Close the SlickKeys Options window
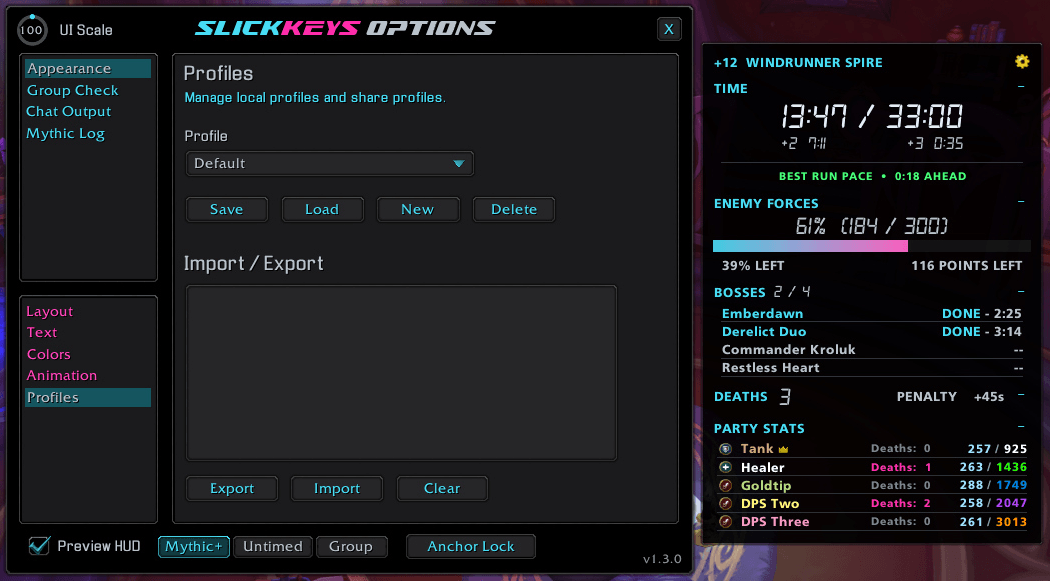The image size is (1050, 581). pos(669,29)
